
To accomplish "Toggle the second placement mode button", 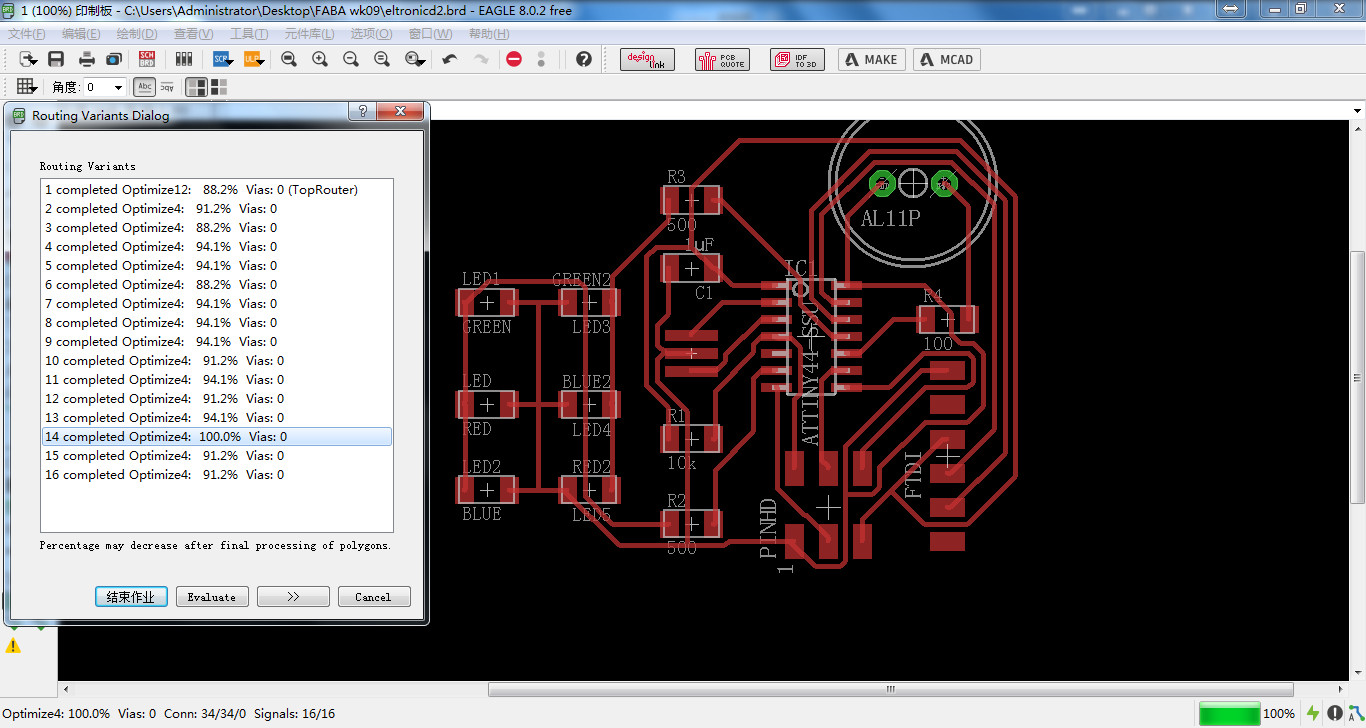I will click(x=218, y=87).
